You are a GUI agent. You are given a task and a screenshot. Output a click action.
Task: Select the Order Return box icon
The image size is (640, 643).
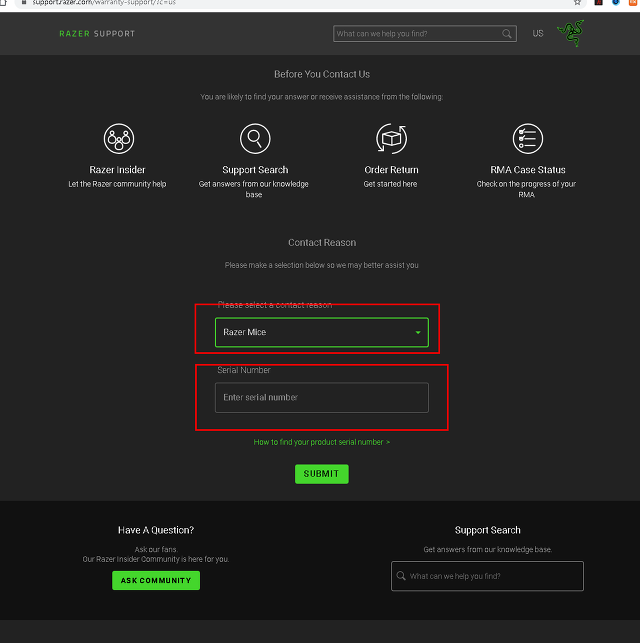click(x=392, y=139)
